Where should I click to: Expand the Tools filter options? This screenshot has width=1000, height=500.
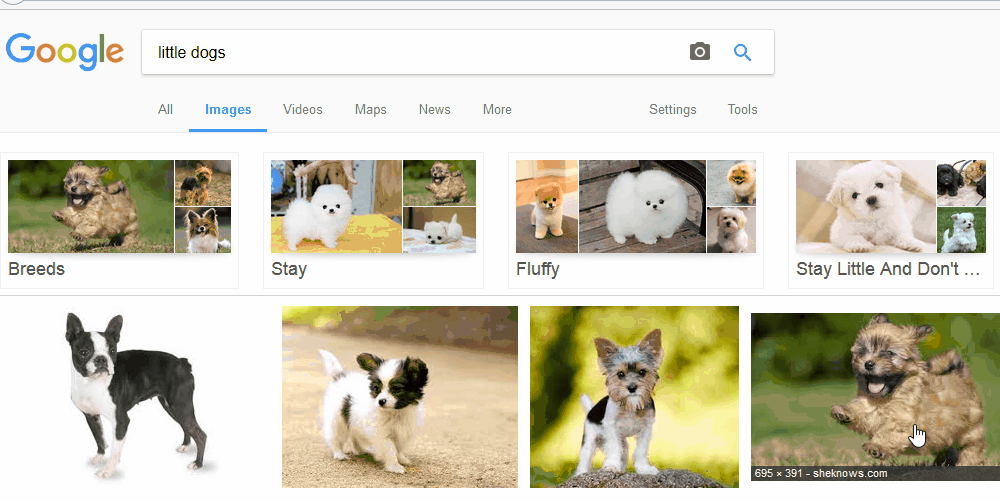click(x=742, y=110)
